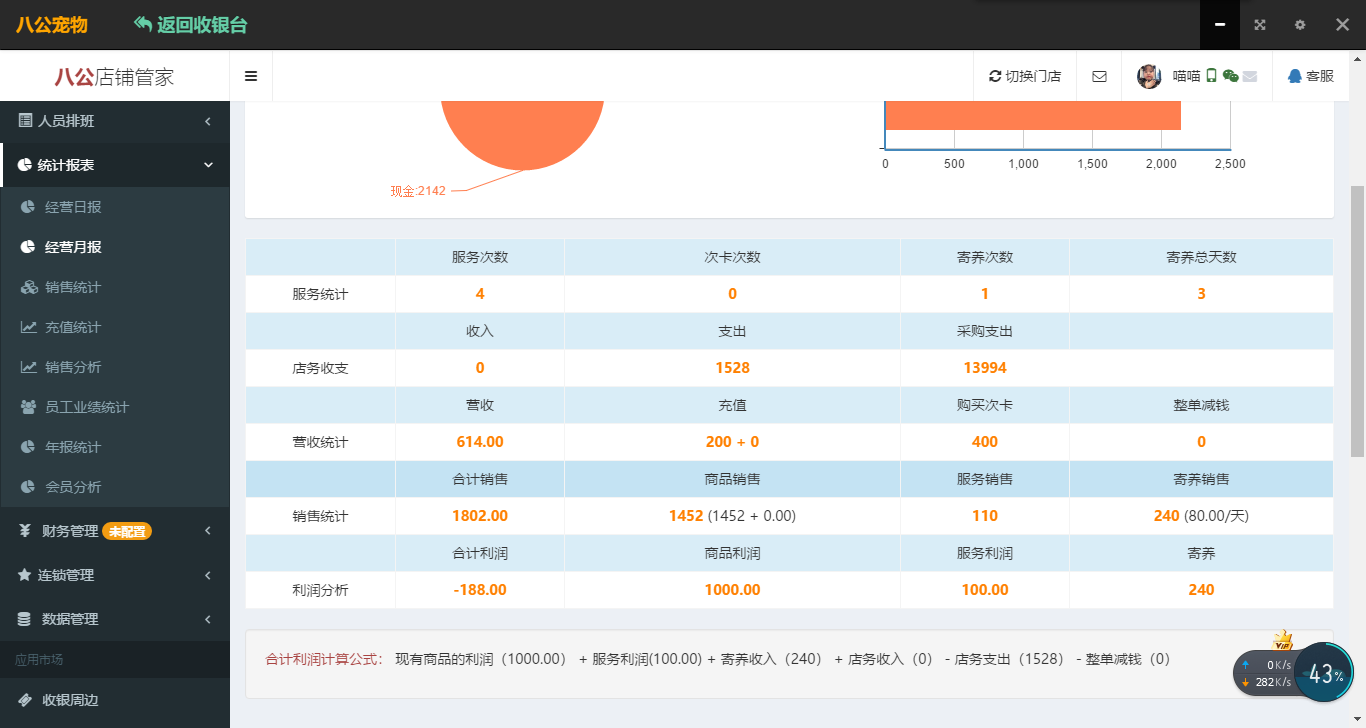Return to cashier via 返回收银台
1366x728 pixels.
(x=190, y=25)
